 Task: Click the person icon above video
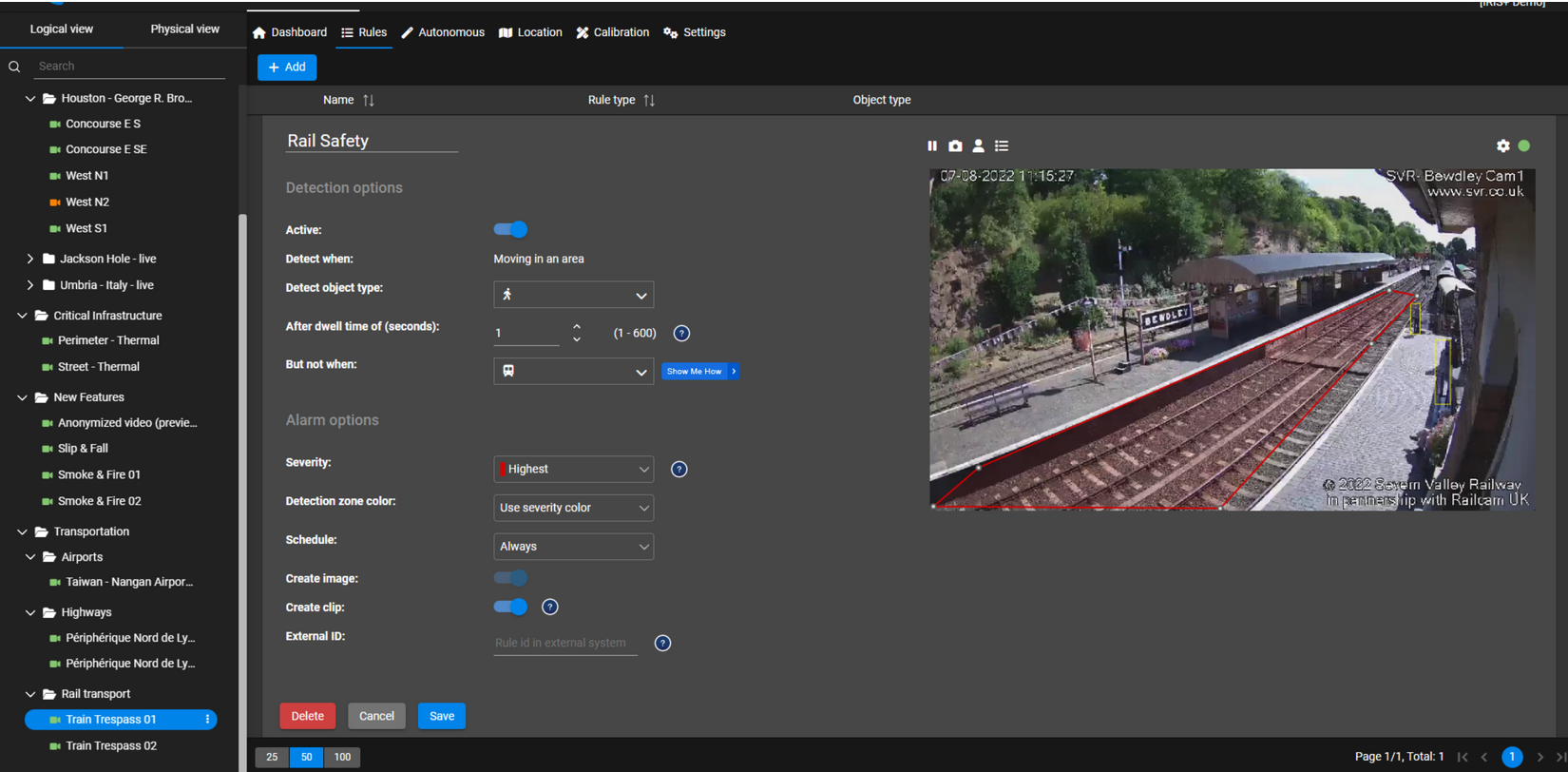click(978, 146)
